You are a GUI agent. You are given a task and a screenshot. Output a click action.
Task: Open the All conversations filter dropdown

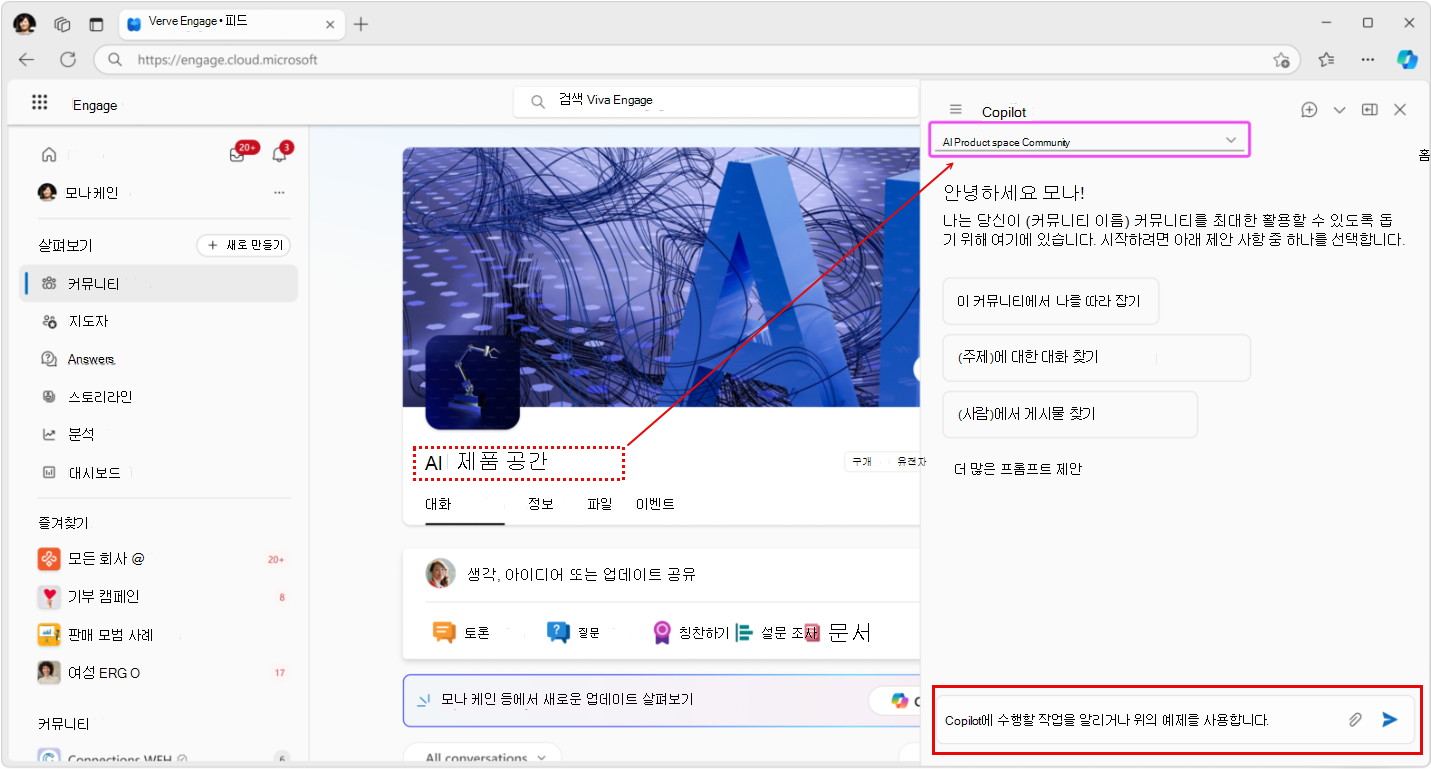click(x=482, y=756)
